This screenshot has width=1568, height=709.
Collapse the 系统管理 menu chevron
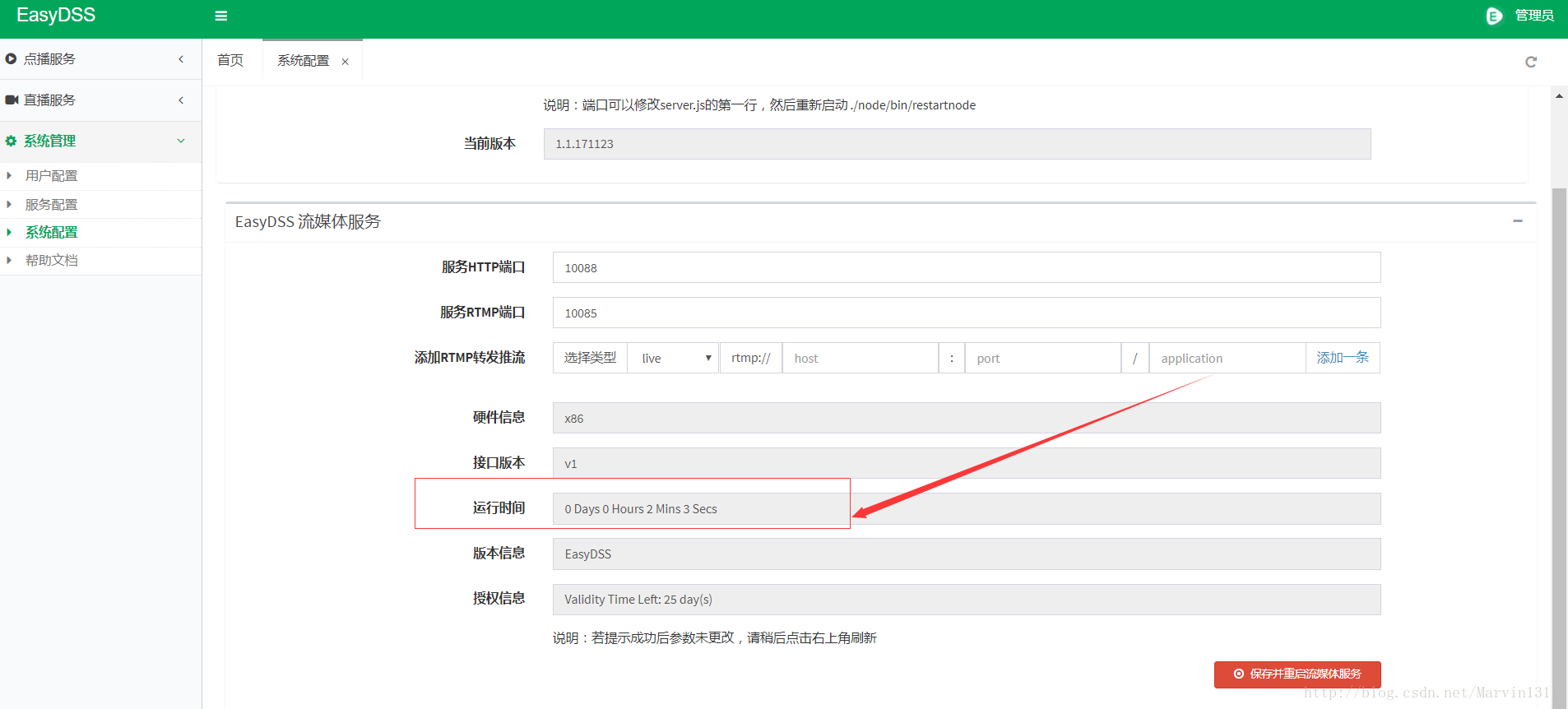click(181, 141)
